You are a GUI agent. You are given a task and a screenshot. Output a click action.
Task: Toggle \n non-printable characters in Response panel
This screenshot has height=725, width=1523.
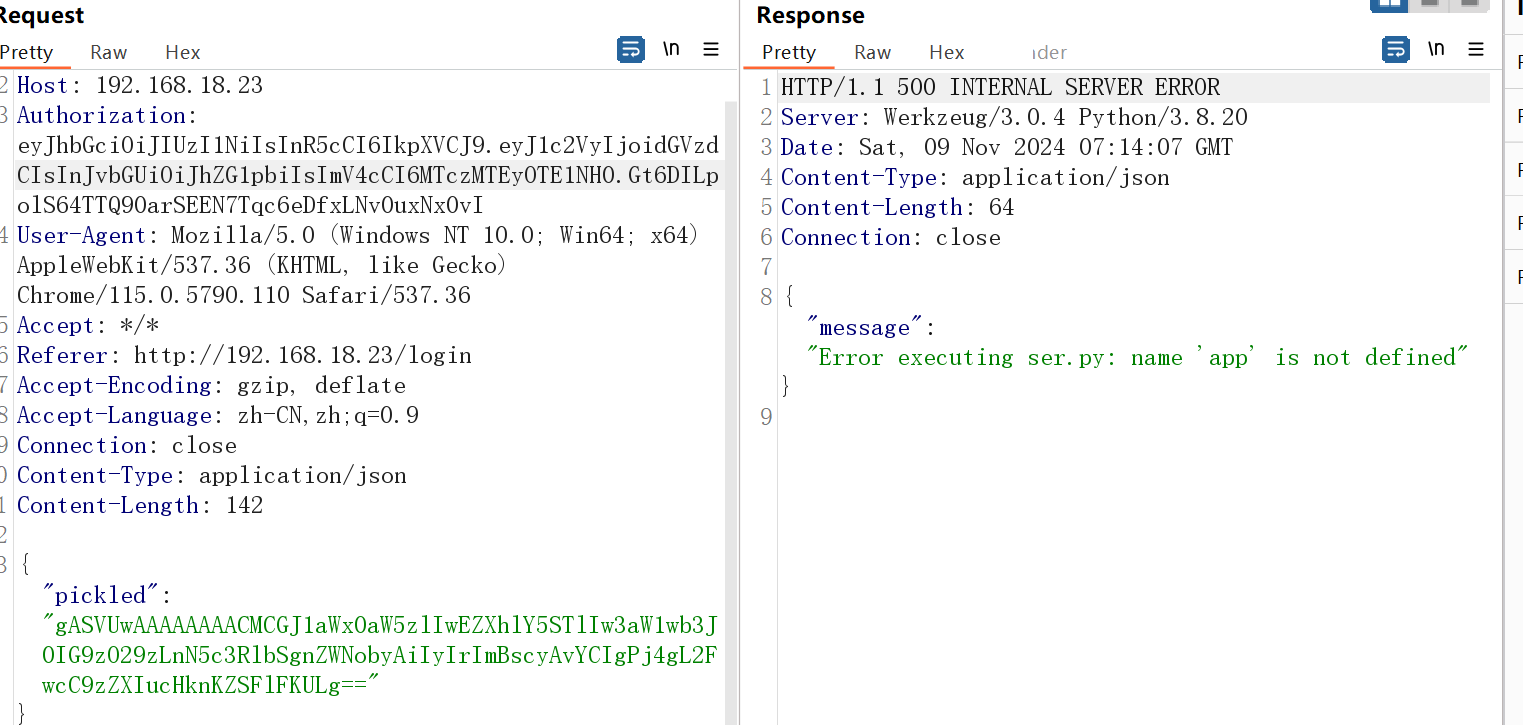(1436, 49)
